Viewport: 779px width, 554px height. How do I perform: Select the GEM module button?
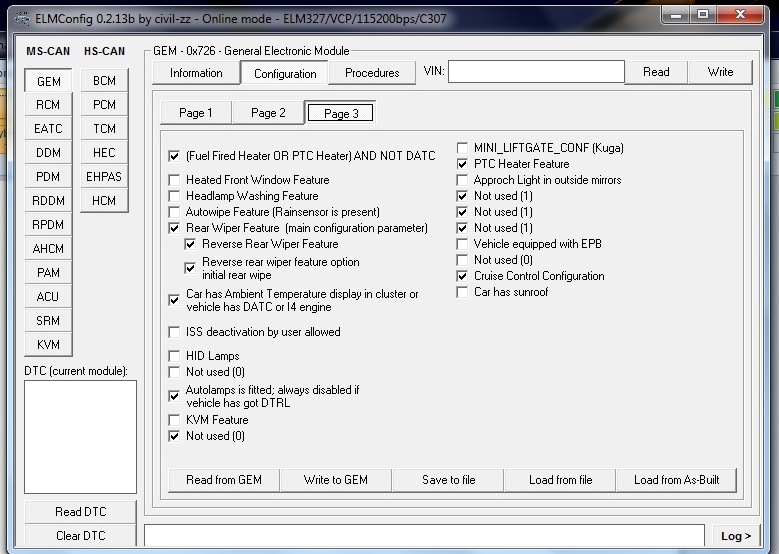tap(48, 81)
